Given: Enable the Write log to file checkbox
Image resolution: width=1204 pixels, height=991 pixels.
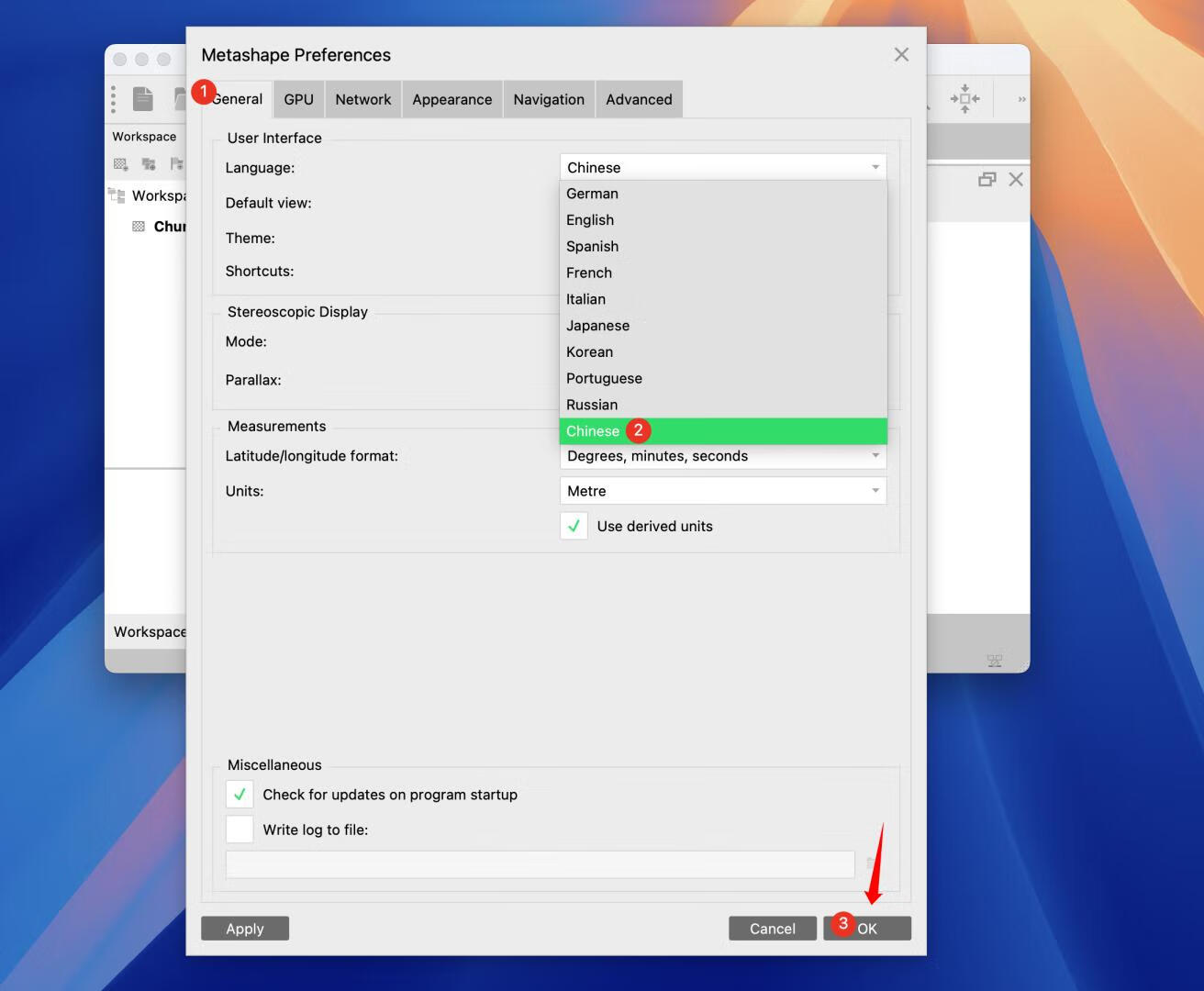Looking at the screenshot, I should click(x=240, y=830).
